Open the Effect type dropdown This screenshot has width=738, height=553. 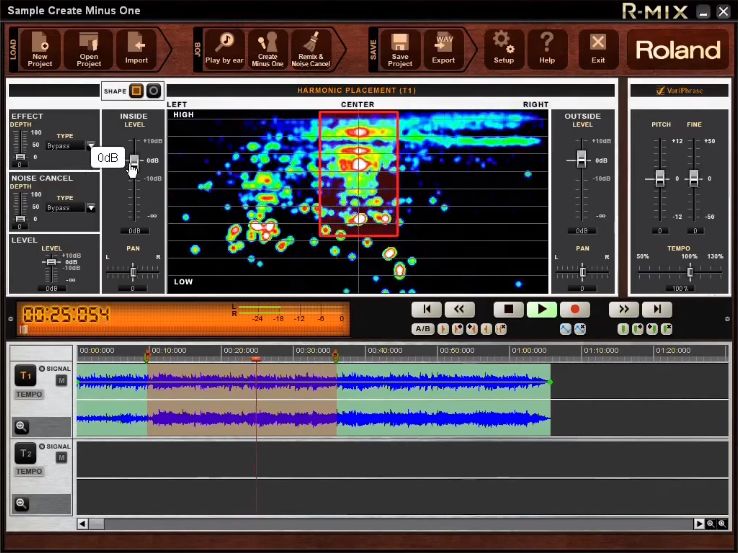coord(91,145)
